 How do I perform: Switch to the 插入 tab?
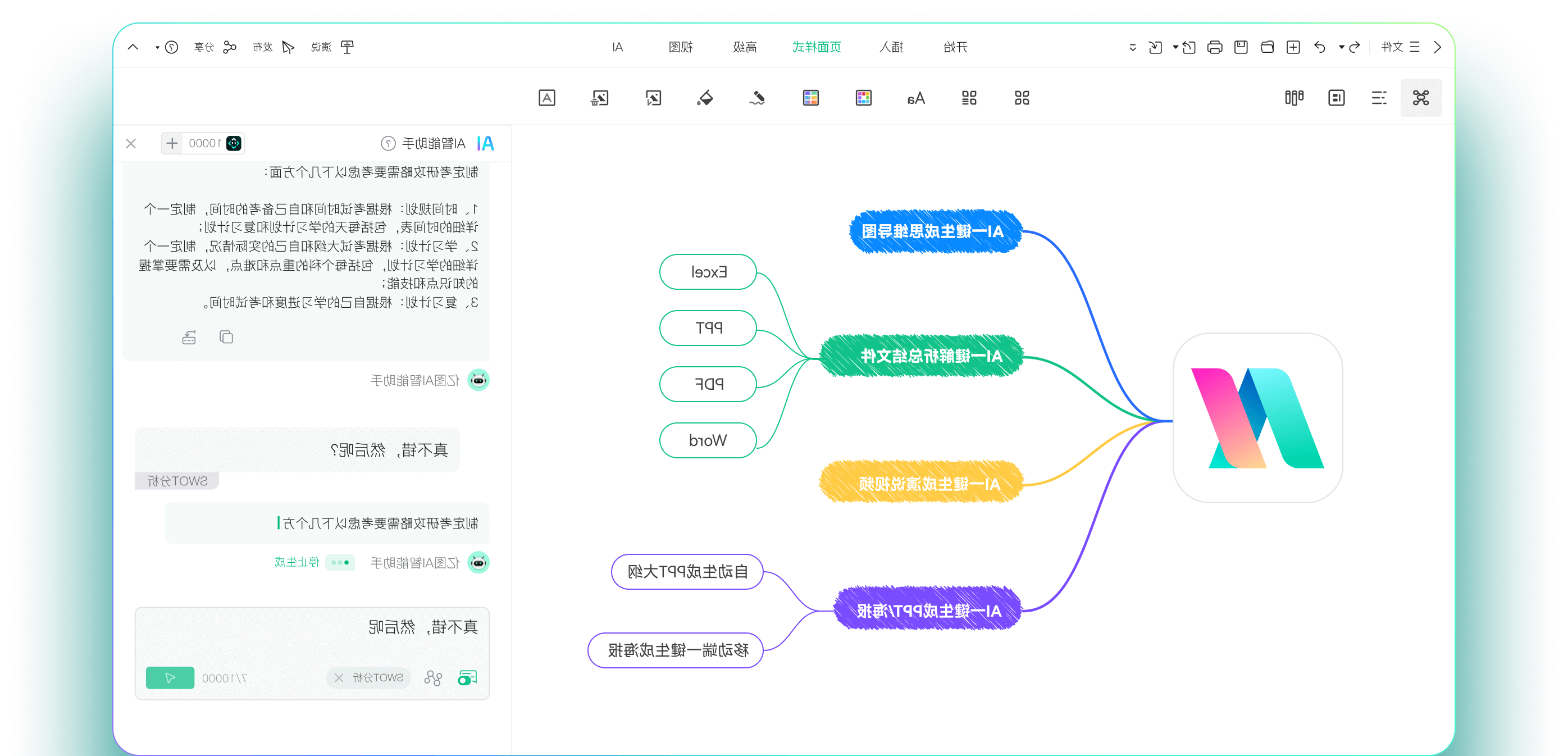pos(891,47)
